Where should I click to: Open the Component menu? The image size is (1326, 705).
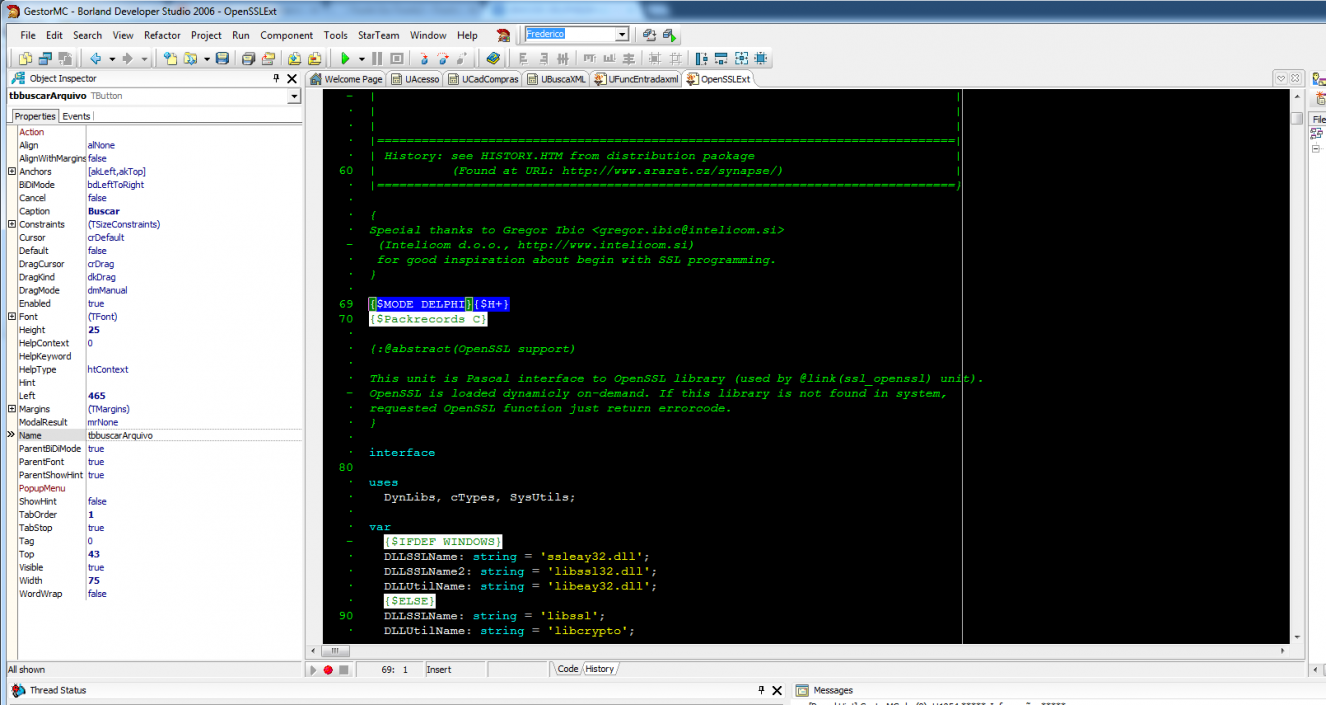point(286,35)
